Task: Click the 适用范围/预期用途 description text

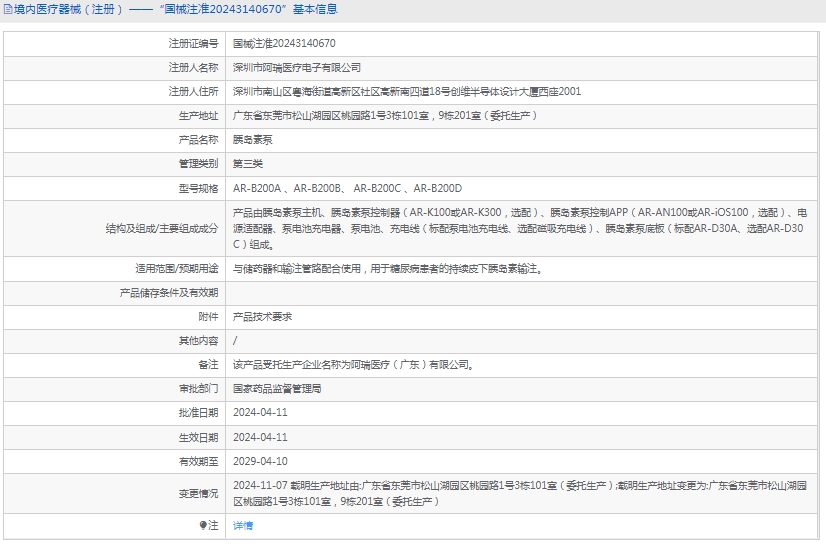Action: [x=387, y=268]
